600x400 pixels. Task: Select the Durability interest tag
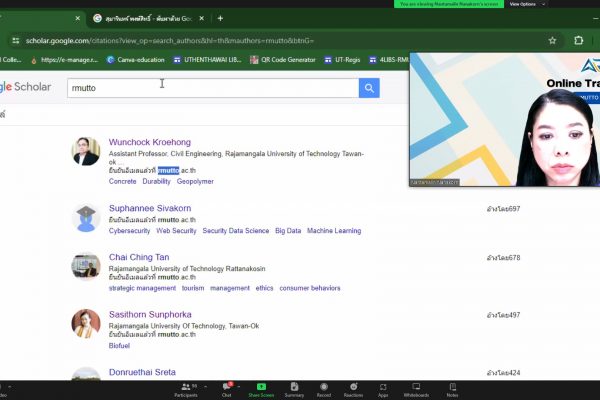coord(157,181)
